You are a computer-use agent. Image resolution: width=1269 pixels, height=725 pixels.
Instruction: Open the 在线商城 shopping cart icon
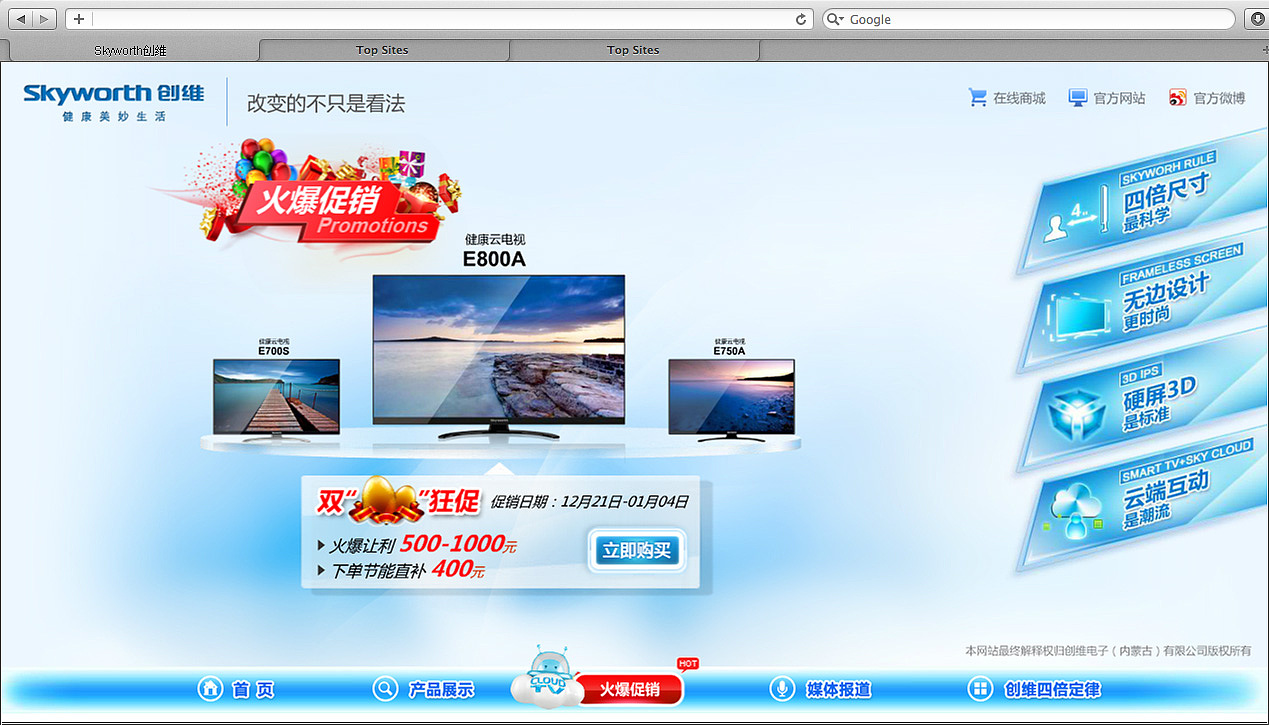click(977, 97)
